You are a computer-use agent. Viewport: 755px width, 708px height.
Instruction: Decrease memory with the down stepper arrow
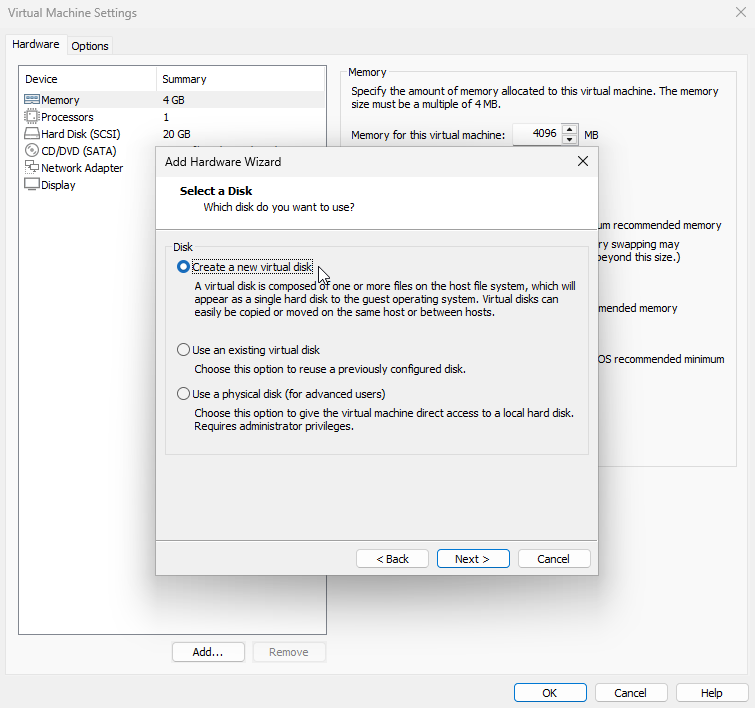570,139
